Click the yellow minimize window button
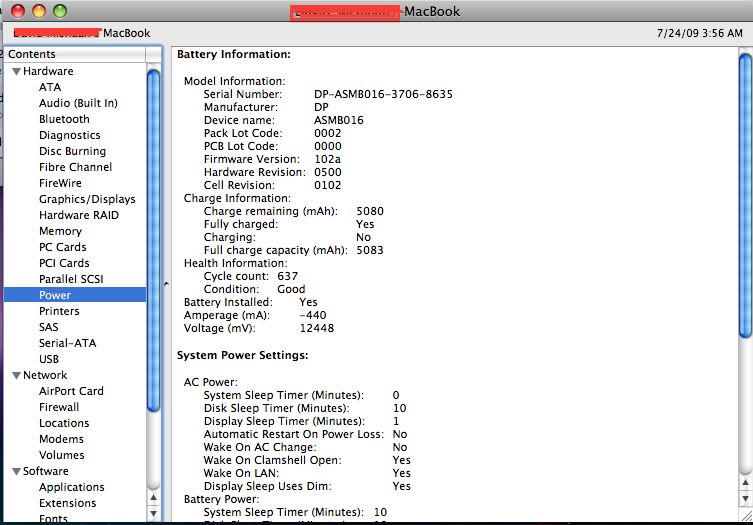 coord(39,11)
